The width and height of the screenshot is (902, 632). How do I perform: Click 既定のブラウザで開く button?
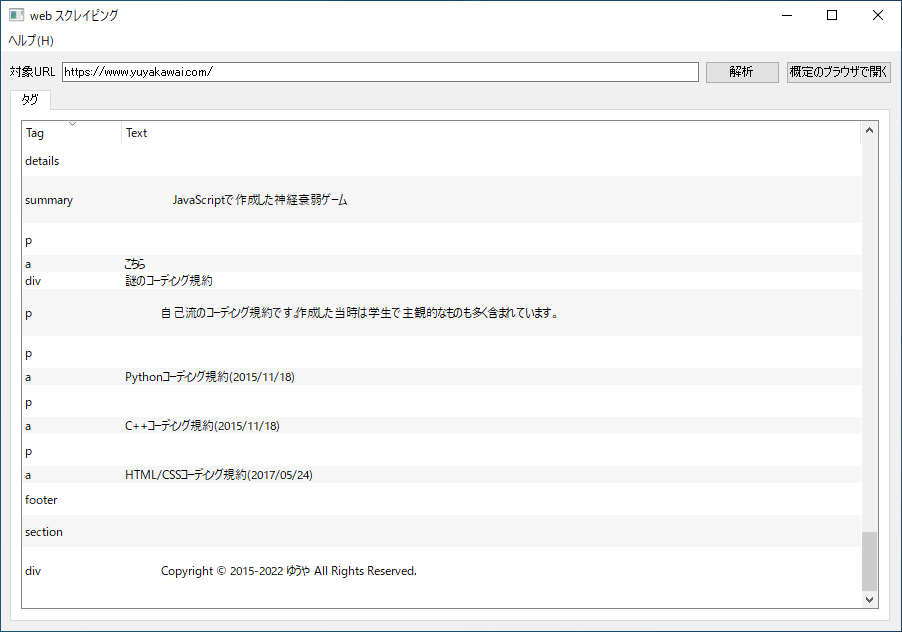[x=838, y=72]
